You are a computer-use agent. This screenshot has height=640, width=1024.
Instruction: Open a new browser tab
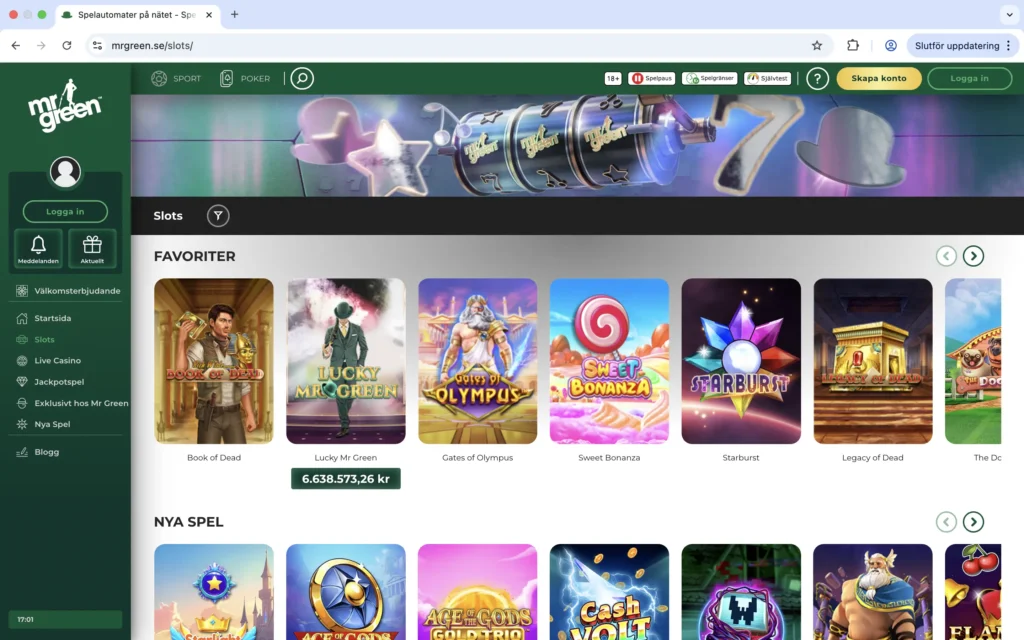pyautogui.click(x=234, y=14)
